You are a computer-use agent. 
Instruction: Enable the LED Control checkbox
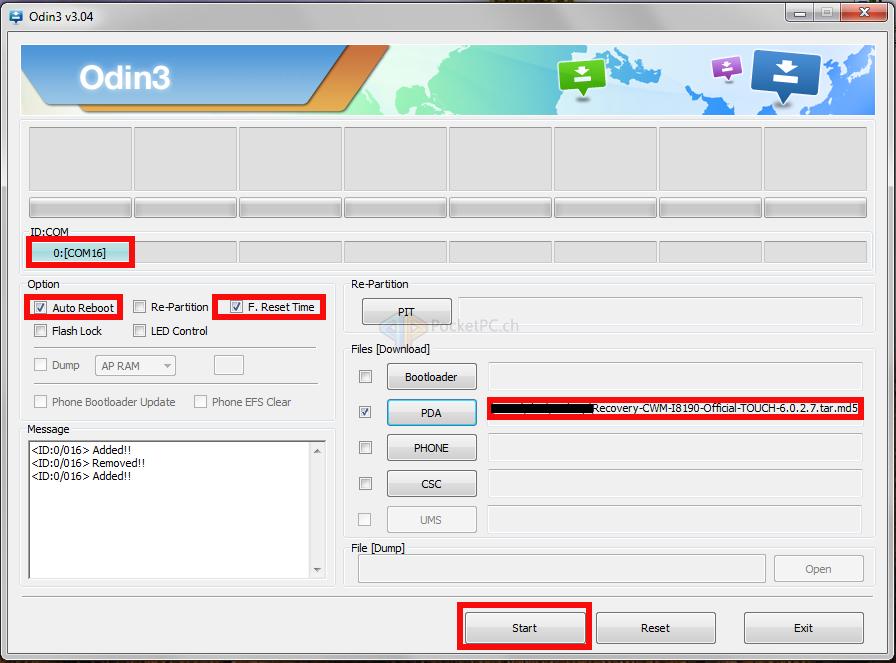(139, 331)
